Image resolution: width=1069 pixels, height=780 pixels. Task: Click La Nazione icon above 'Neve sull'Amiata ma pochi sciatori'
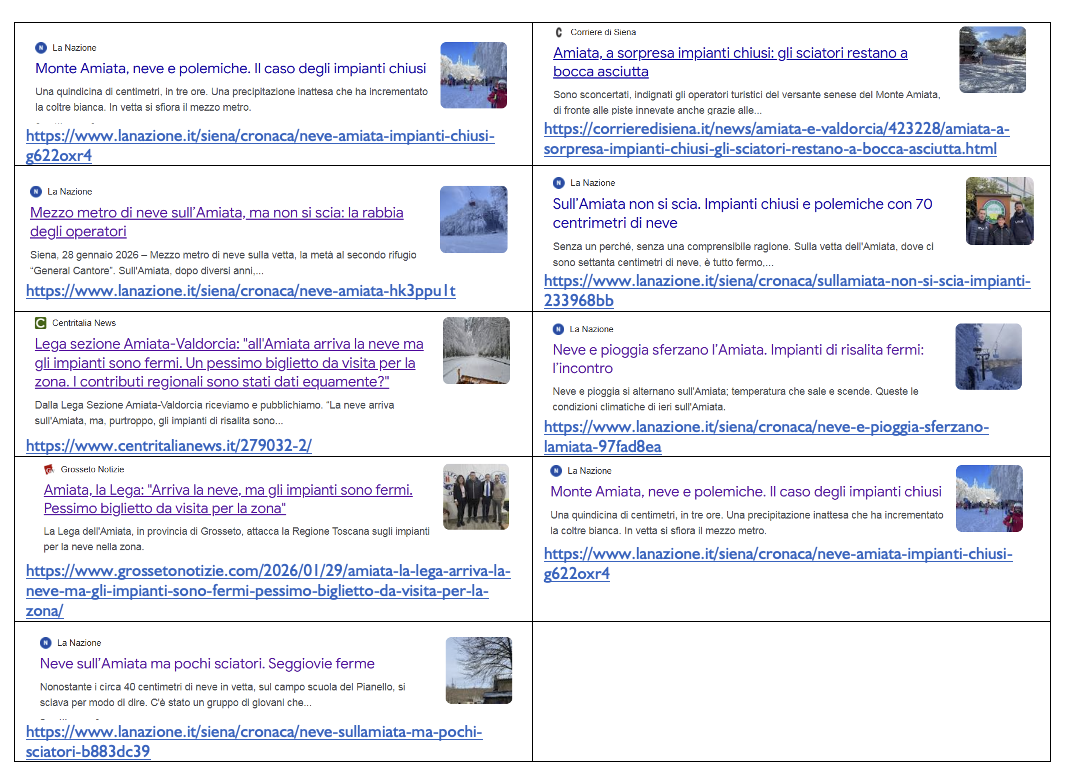45,643
